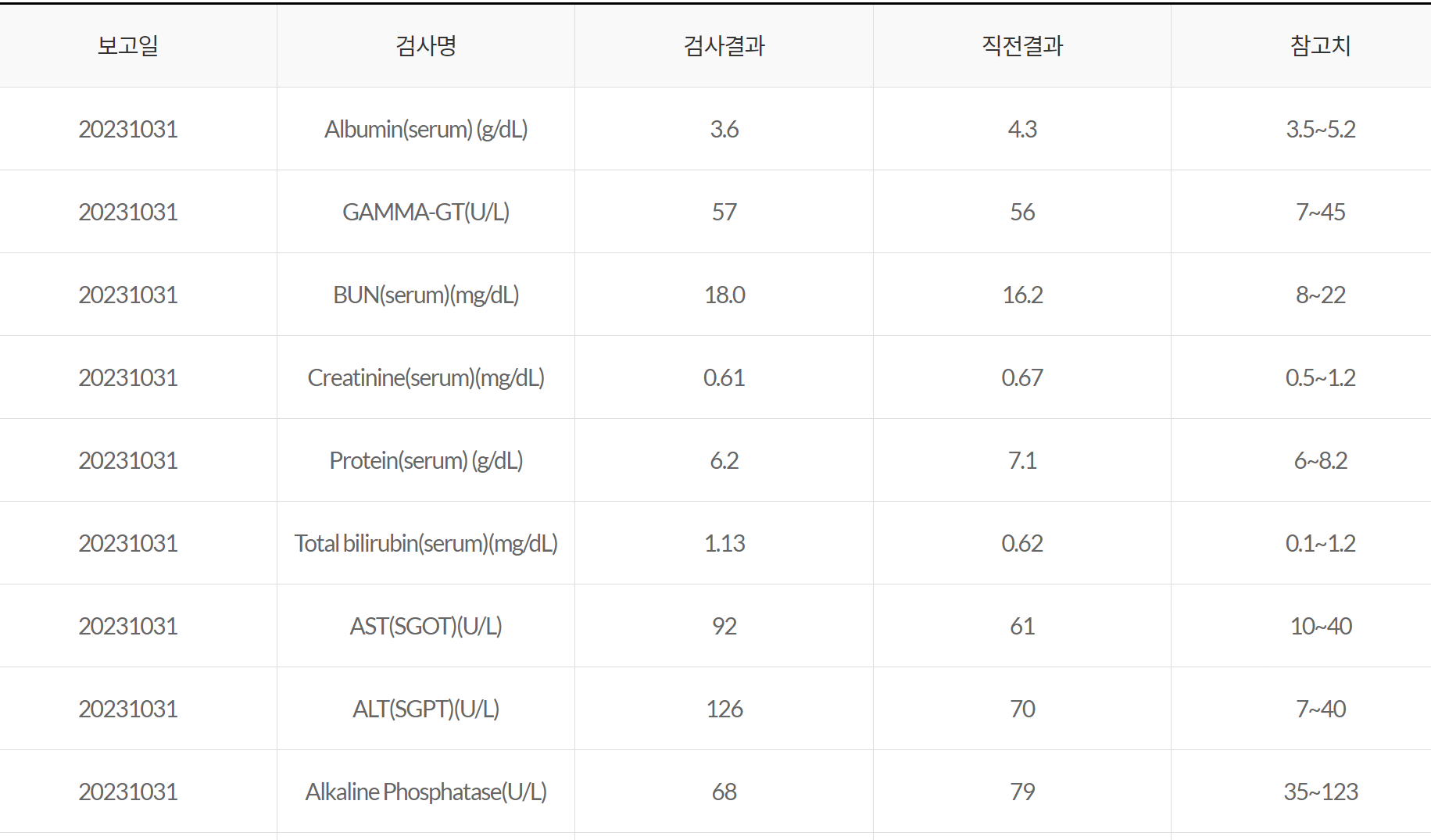This screenshot has width=1431, height=840.
Task: Click the AST result value 92
Action: tap(724, 626)
